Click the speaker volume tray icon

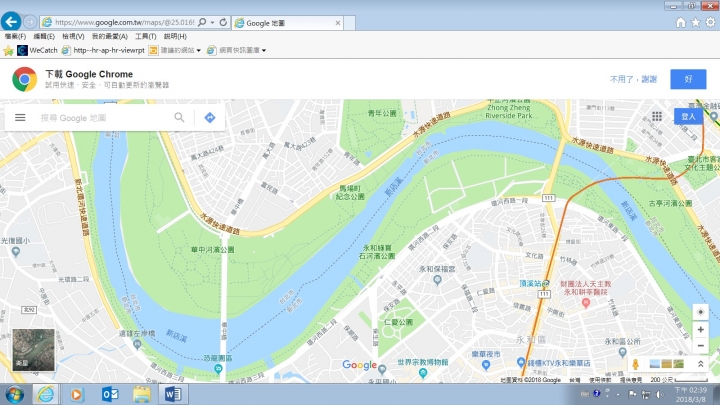[660, 394]
